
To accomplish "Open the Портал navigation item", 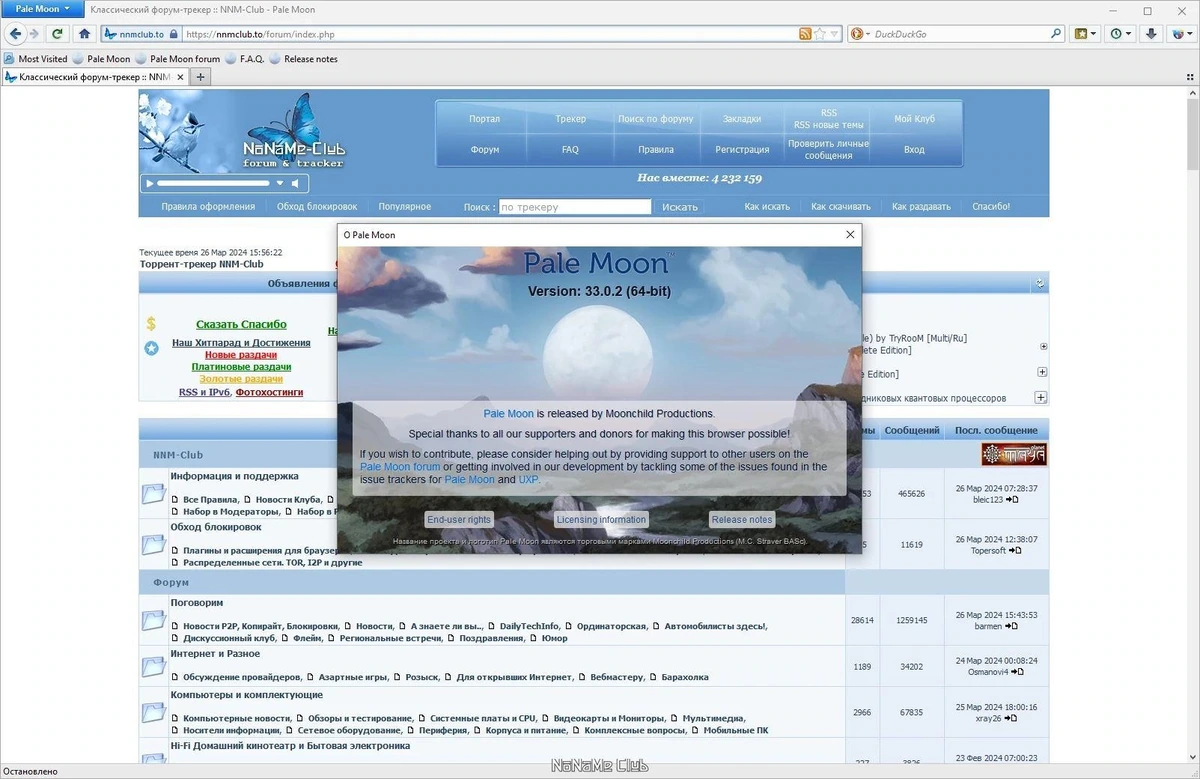I will [x=484, y=119].
